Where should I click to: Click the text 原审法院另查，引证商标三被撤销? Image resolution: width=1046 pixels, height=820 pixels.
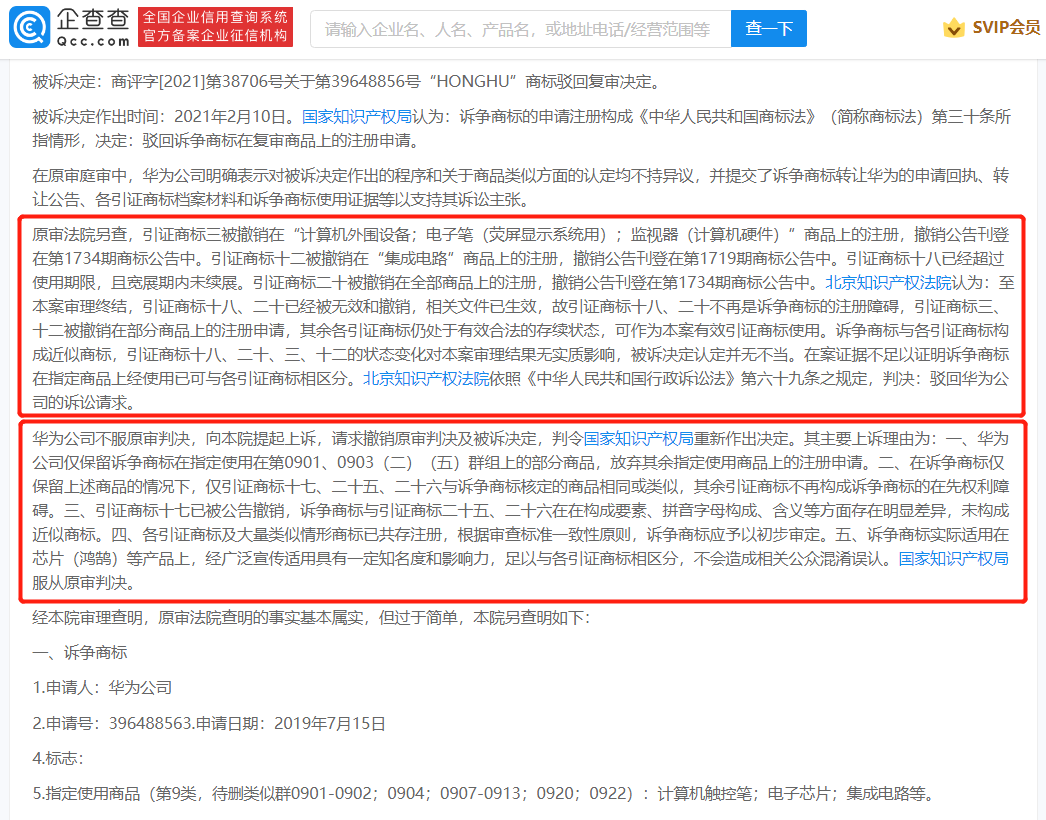(158, 235)
